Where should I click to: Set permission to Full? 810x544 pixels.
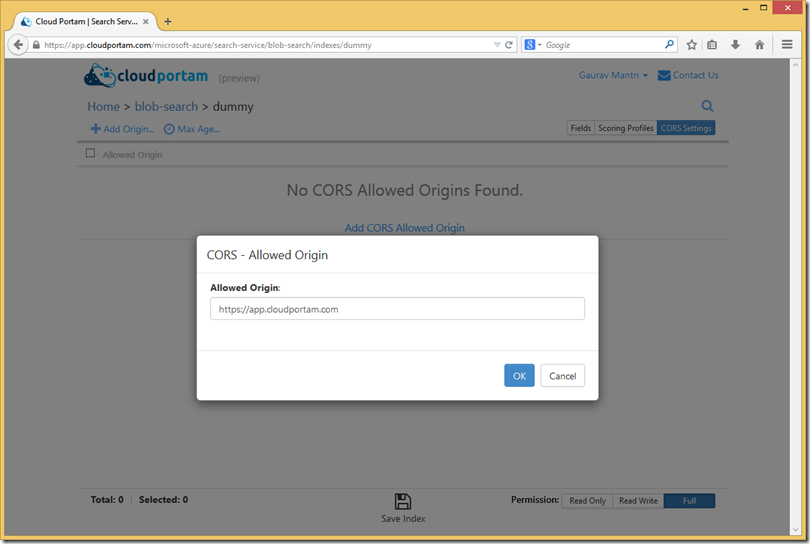(690, 501)
